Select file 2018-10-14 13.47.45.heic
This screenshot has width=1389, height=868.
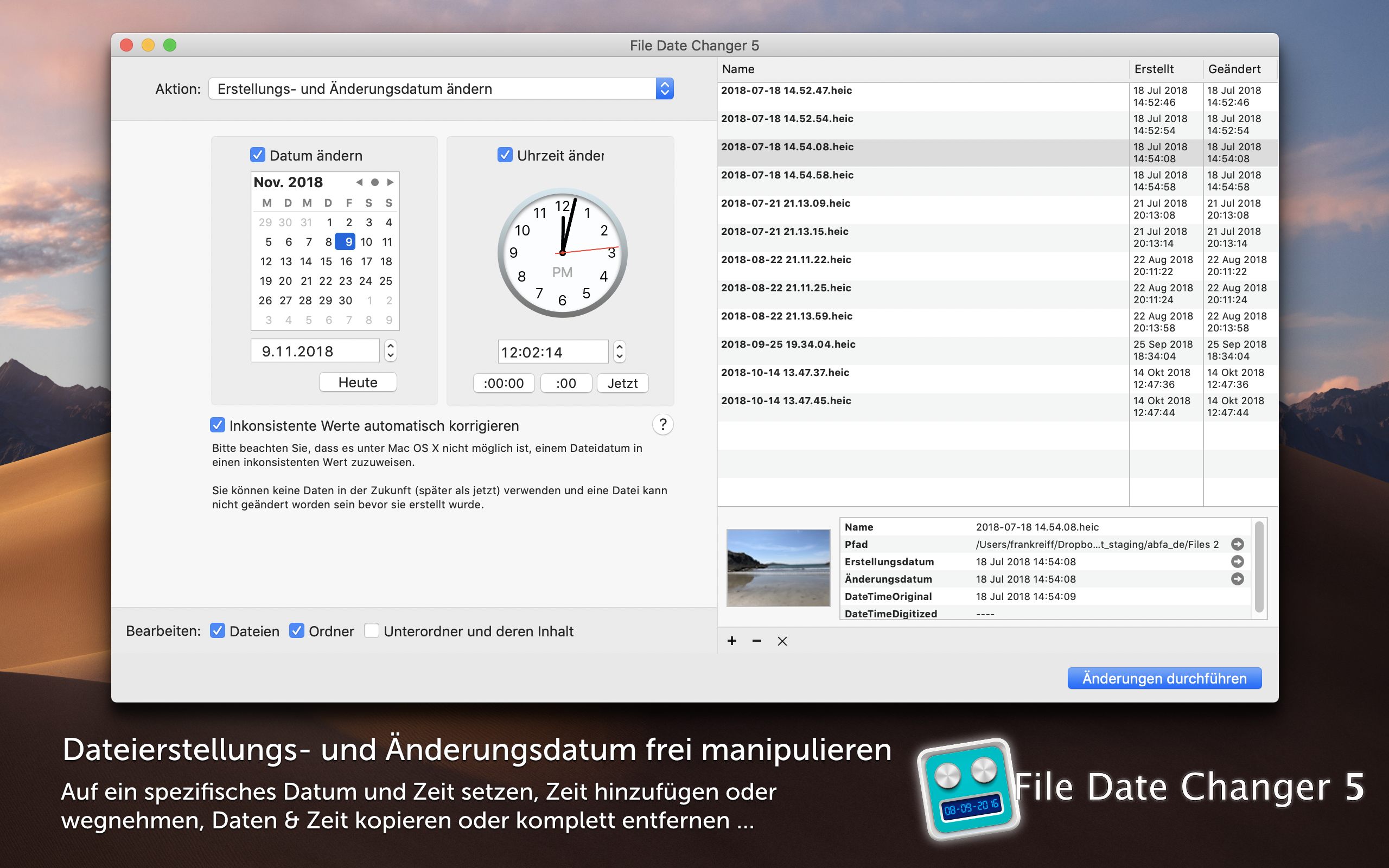click(x=997, y=406)
